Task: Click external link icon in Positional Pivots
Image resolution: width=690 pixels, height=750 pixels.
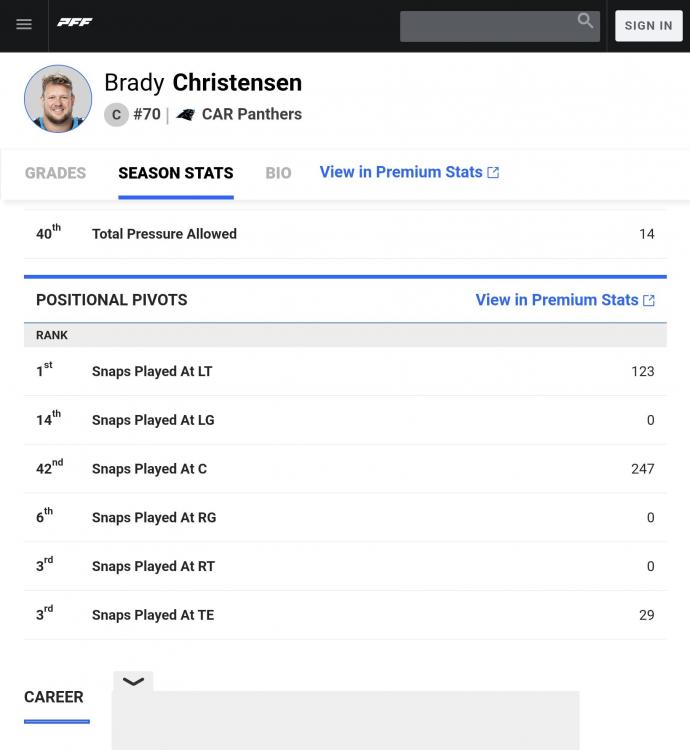Action: [649, 300]
